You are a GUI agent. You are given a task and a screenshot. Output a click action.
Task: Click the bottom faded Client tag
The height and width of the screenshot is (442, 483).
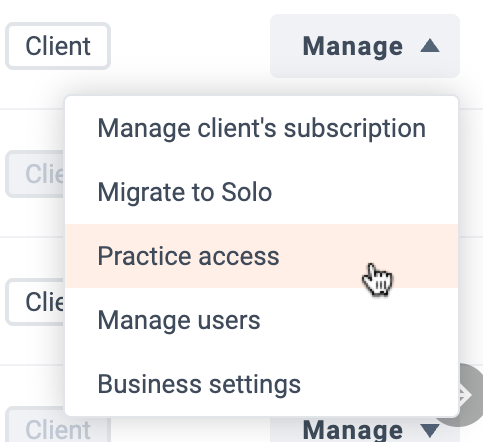tap(58, 427)
